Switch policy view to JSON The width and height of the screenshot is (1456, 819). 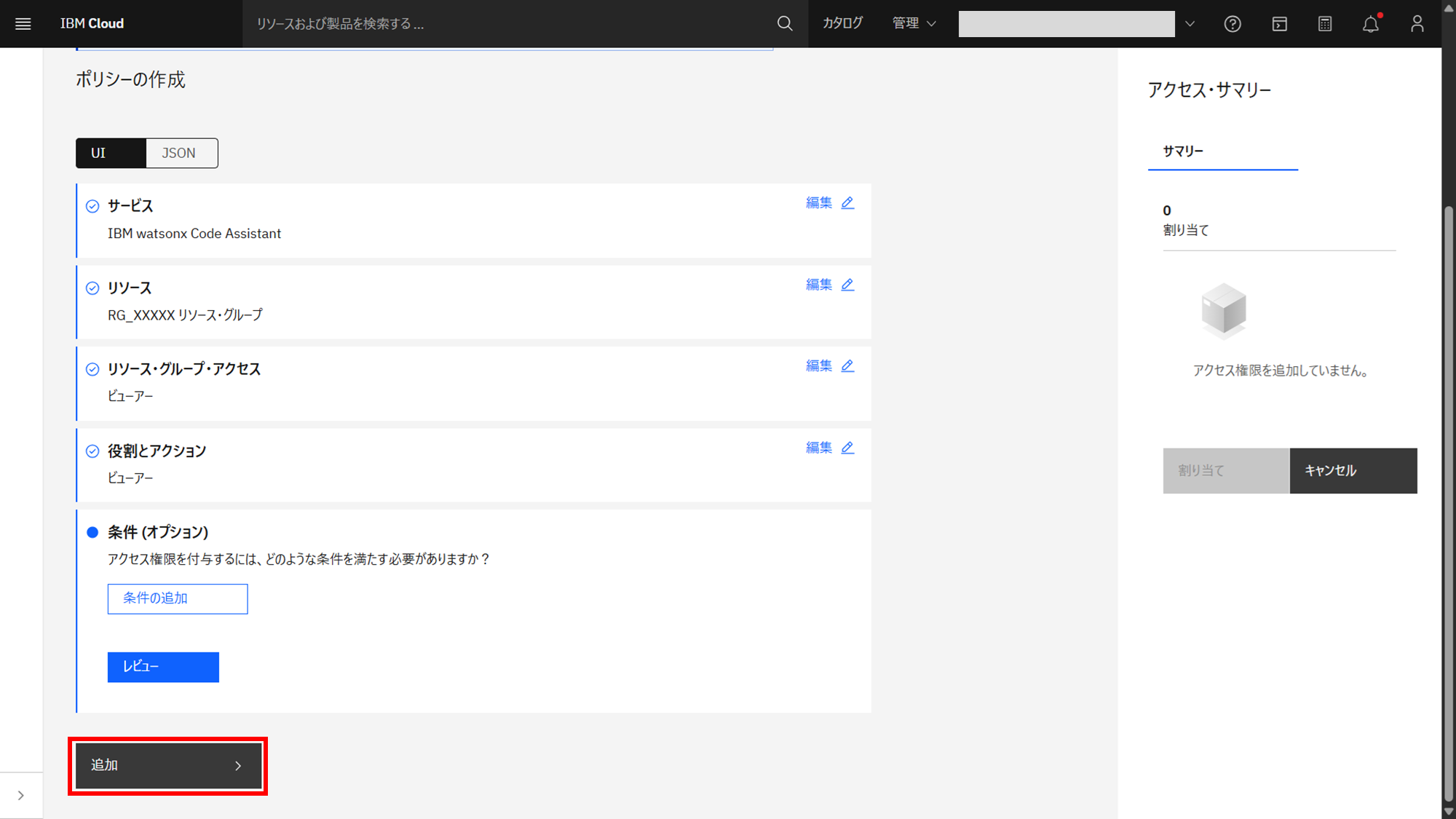[179, 153]
